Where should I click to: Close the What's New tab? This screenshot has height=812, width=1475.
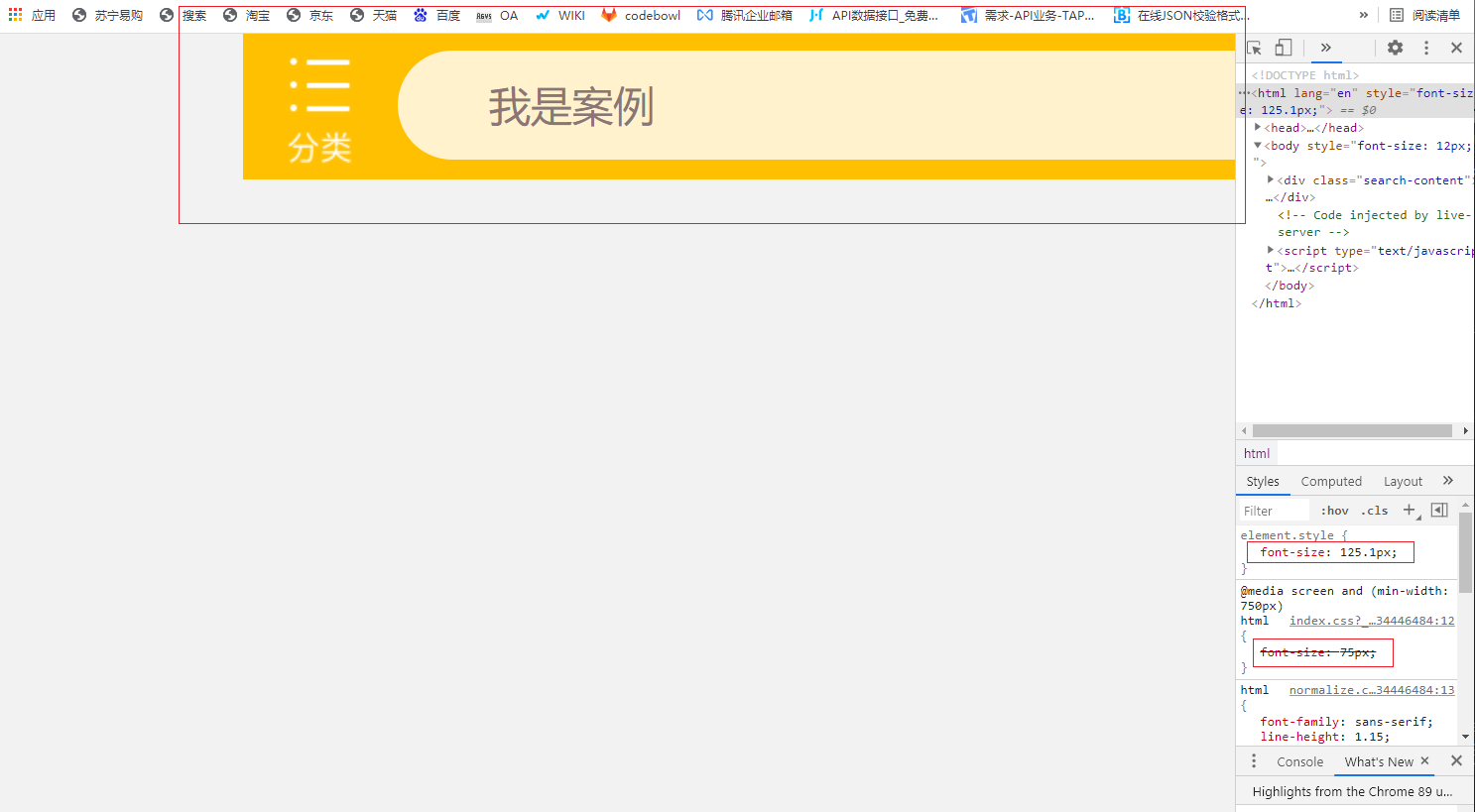(x=1424, y=760)
